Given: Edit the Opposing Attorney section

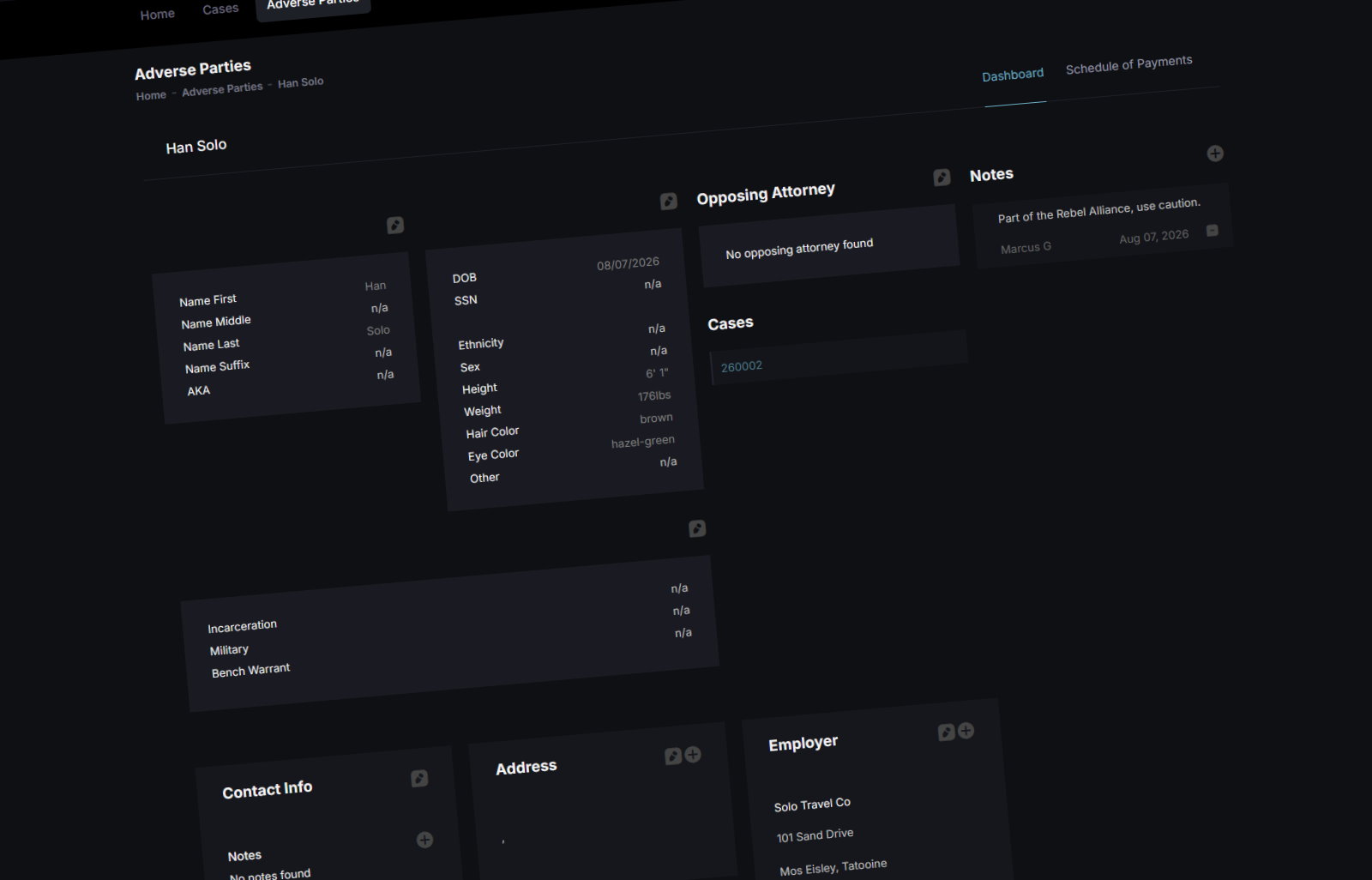Looking at the screenshot, I should point(942,178).
